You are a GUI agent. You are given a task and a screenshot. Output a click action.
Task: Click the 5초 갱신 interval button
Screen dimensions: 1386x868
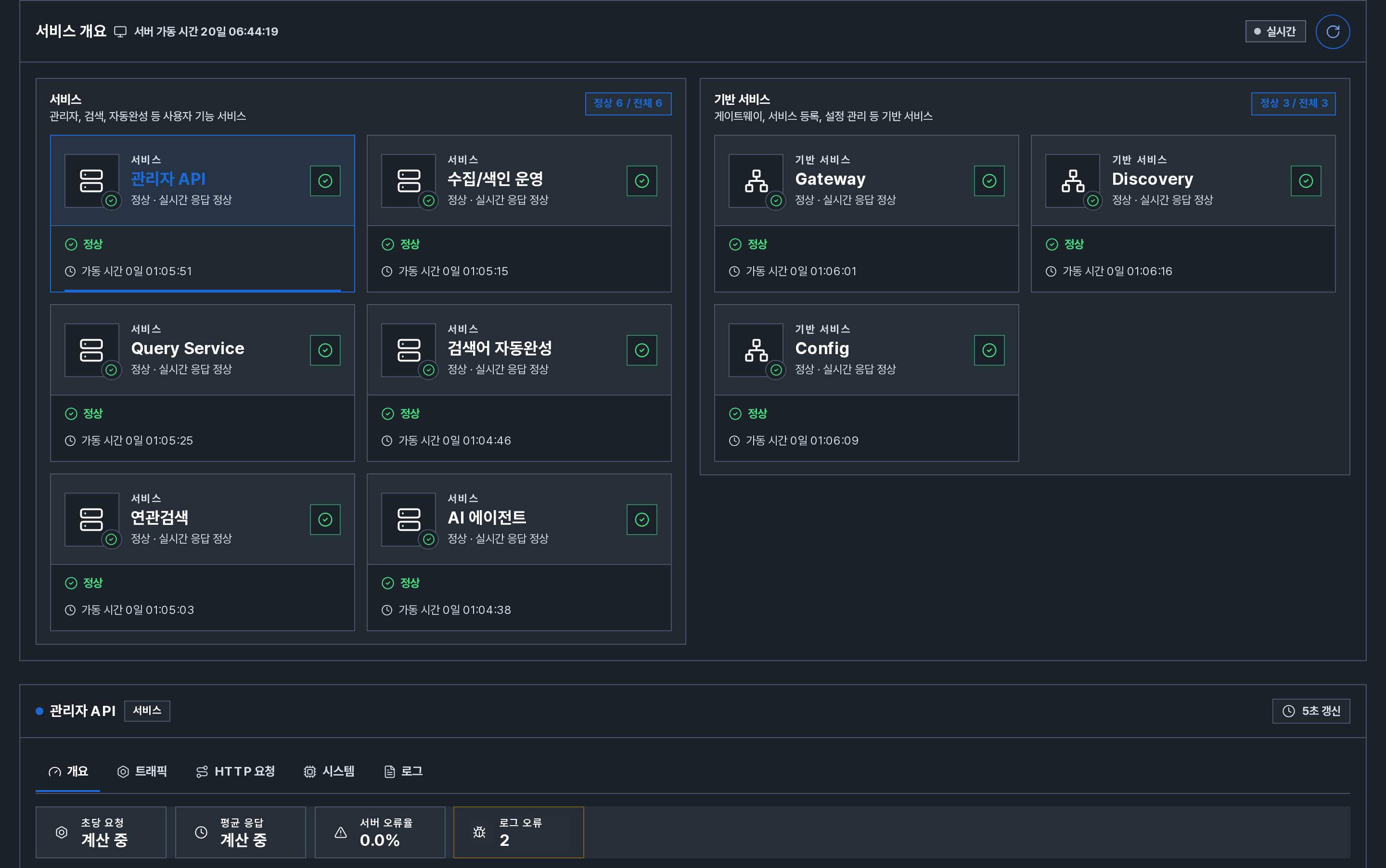coord(1311,711)
